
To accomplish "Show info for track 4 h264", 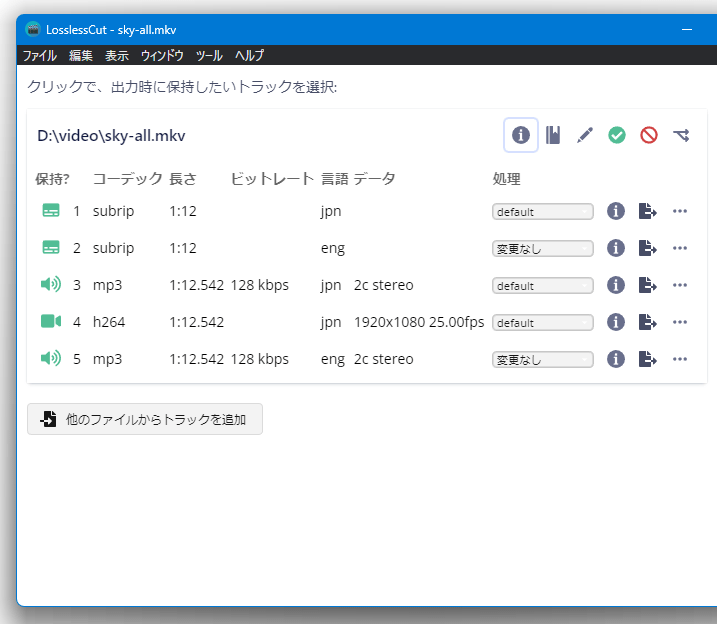I will coord(616,322).
